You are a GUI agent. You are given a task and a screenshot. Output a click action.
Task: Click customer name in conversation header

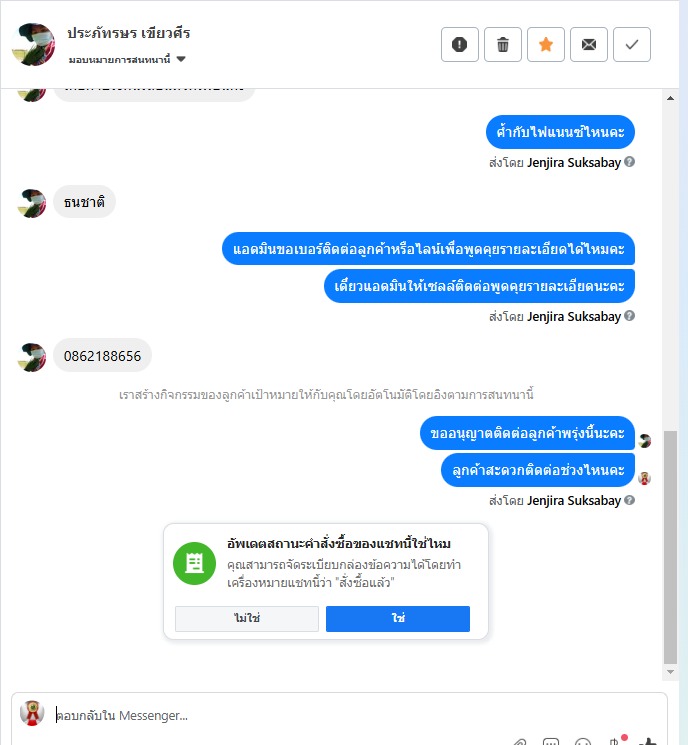[x=129, y=33]
